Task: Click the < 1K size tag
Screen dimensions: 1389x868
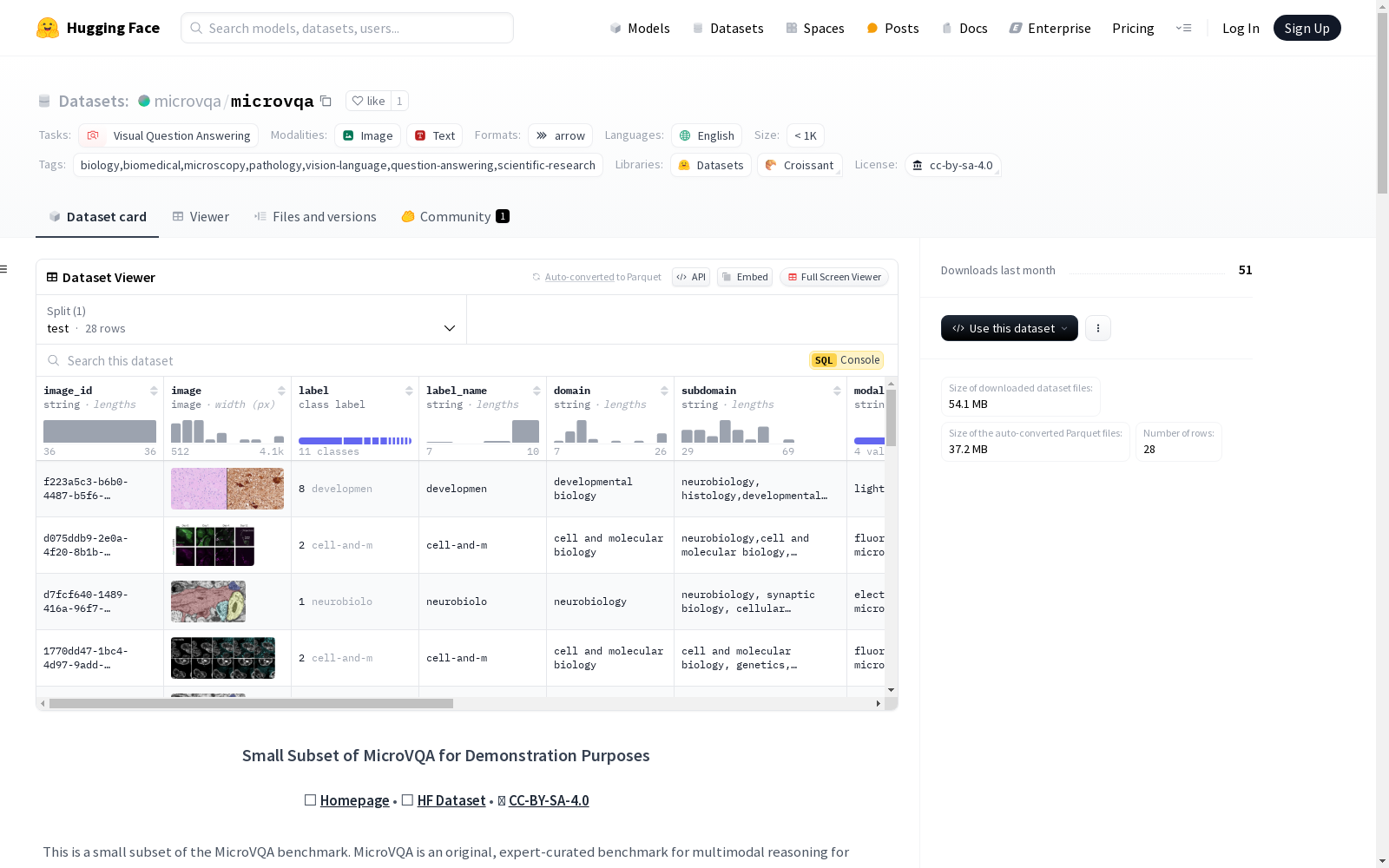Action: (806, 135)
